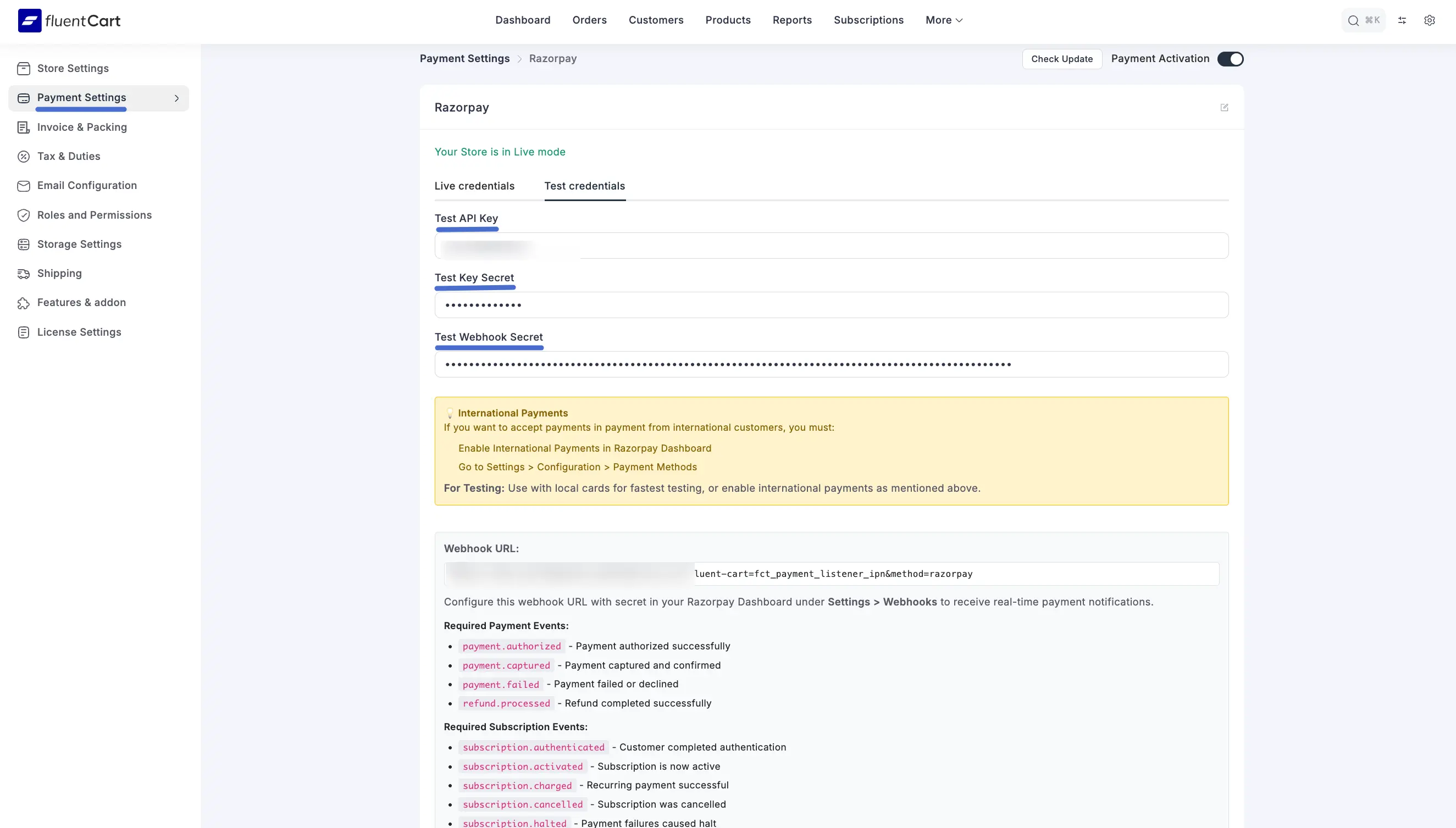
Task: Open the preferences sliders icon in top bar
Action: [1402, 20]
